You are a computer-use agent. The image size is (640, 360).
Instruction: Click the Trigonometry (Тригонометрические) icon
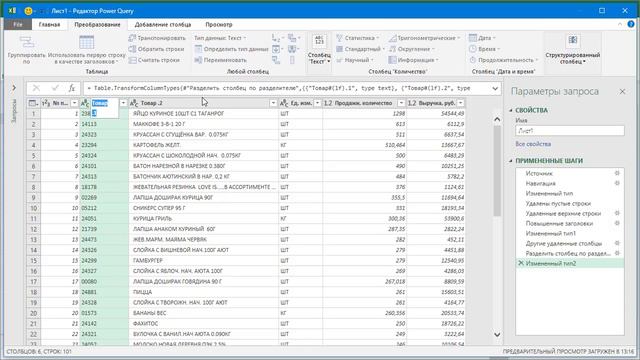click(392, 38)
